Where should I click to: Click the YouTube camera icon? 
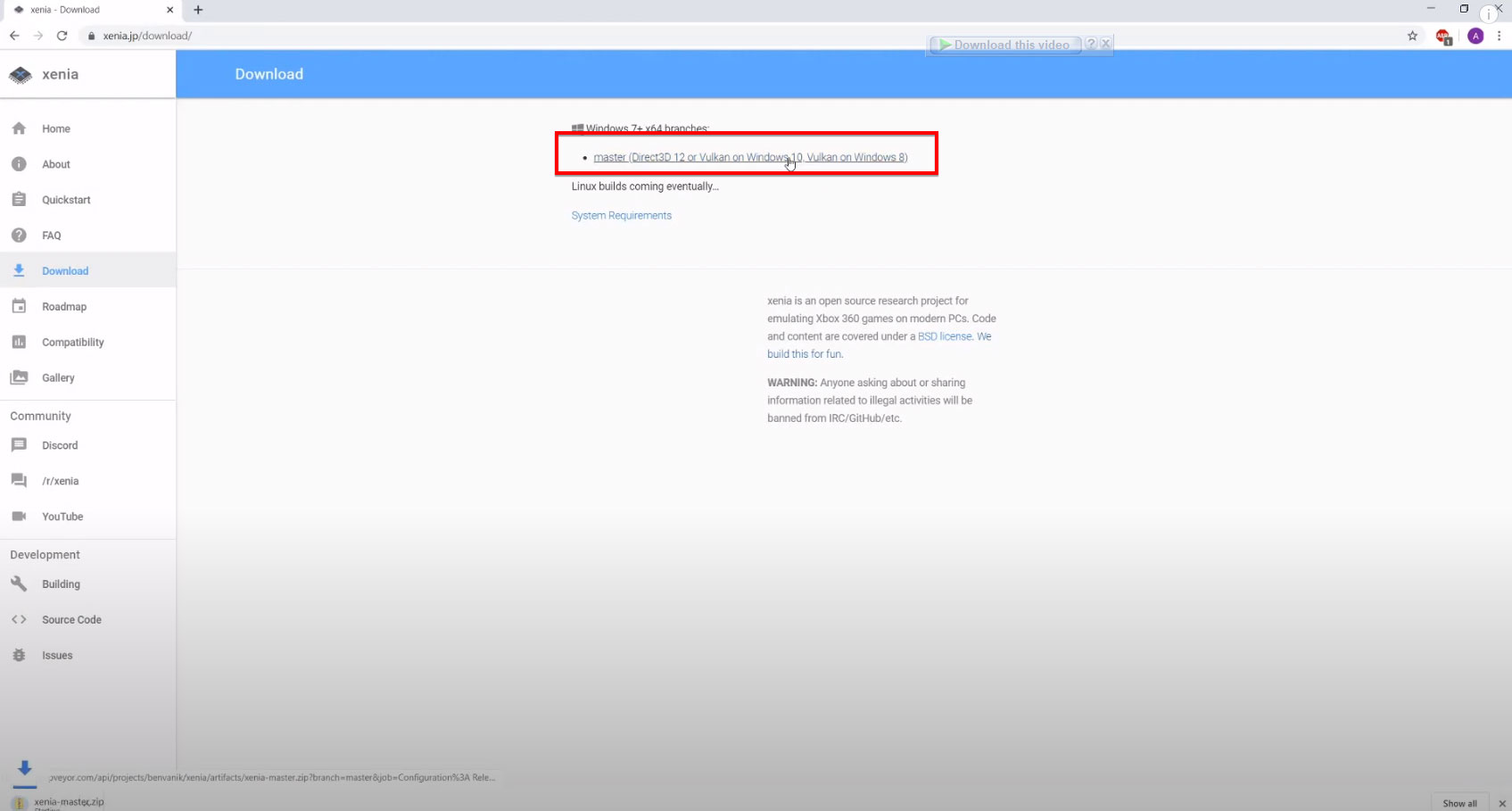[19, 517]
